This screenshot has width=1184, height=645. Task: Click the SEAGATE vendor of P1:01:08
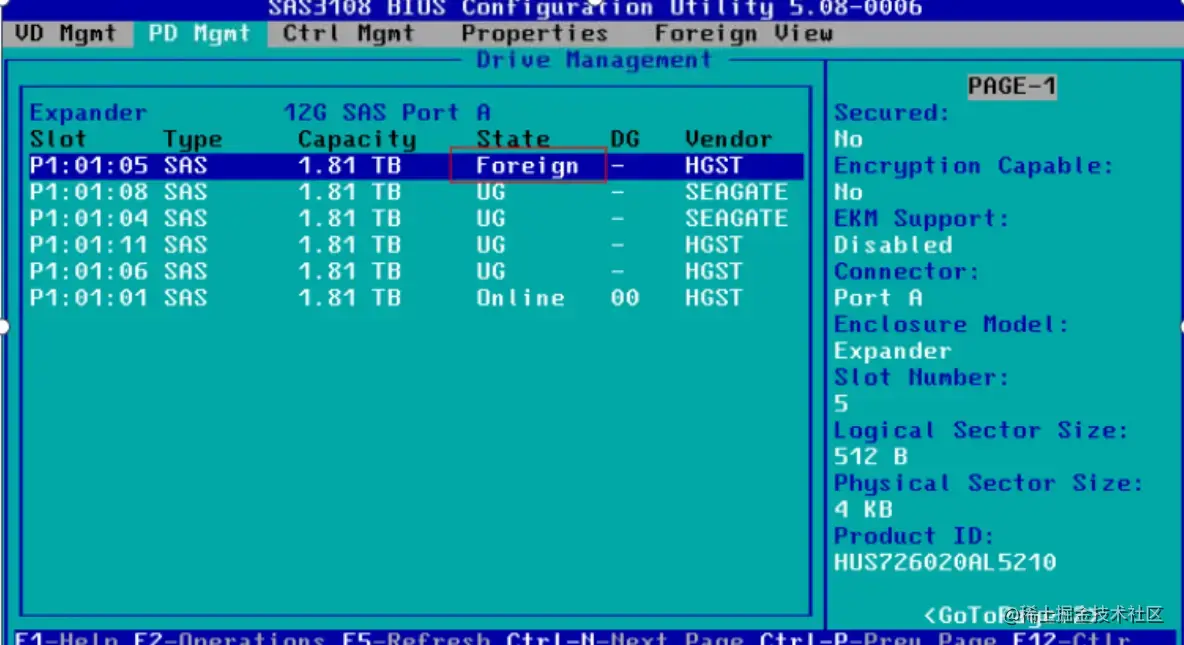click(735, 193)
